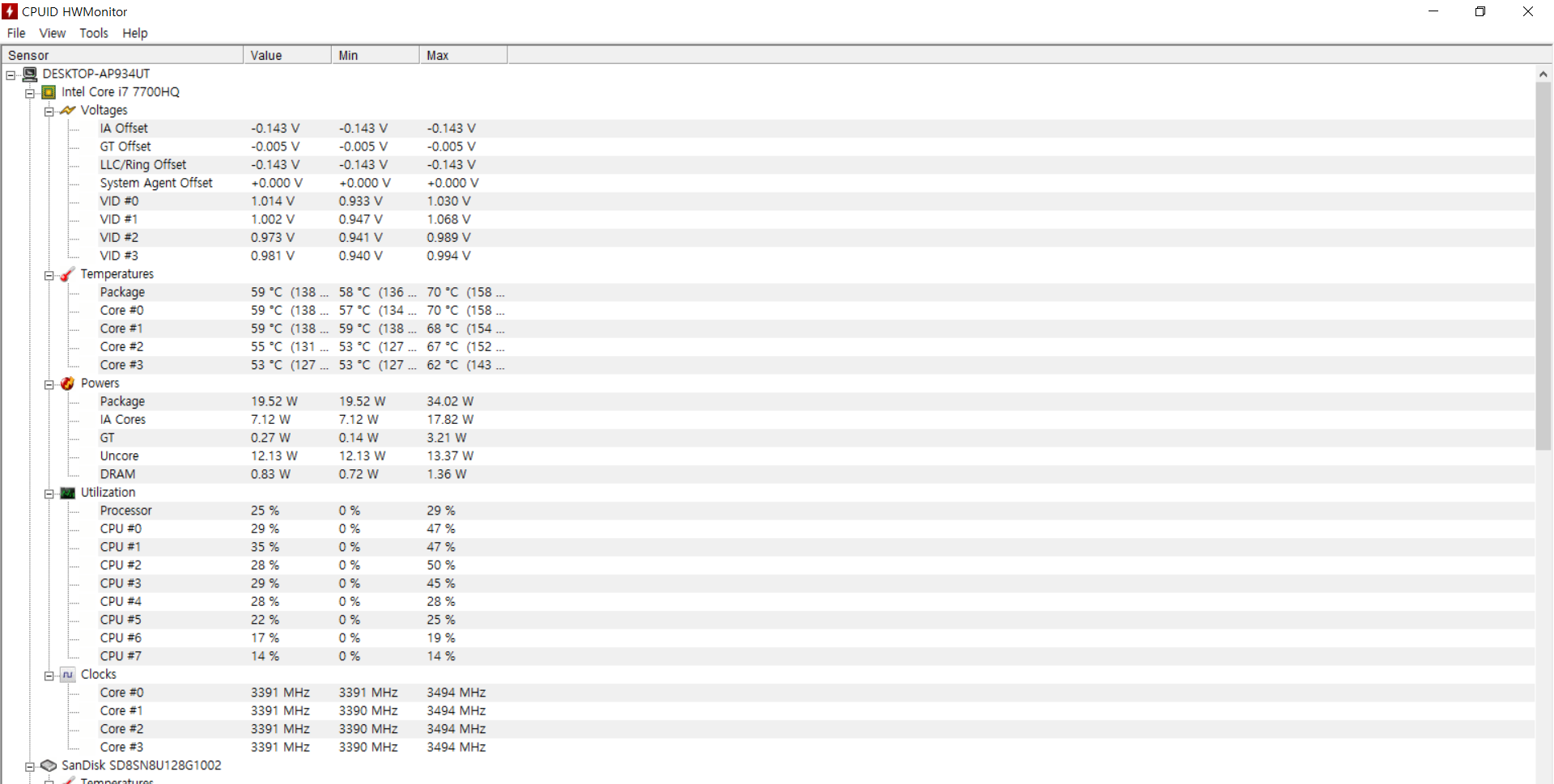Select the CPU #0 utilization row
1554x784 pixels.
pos(816,529)
